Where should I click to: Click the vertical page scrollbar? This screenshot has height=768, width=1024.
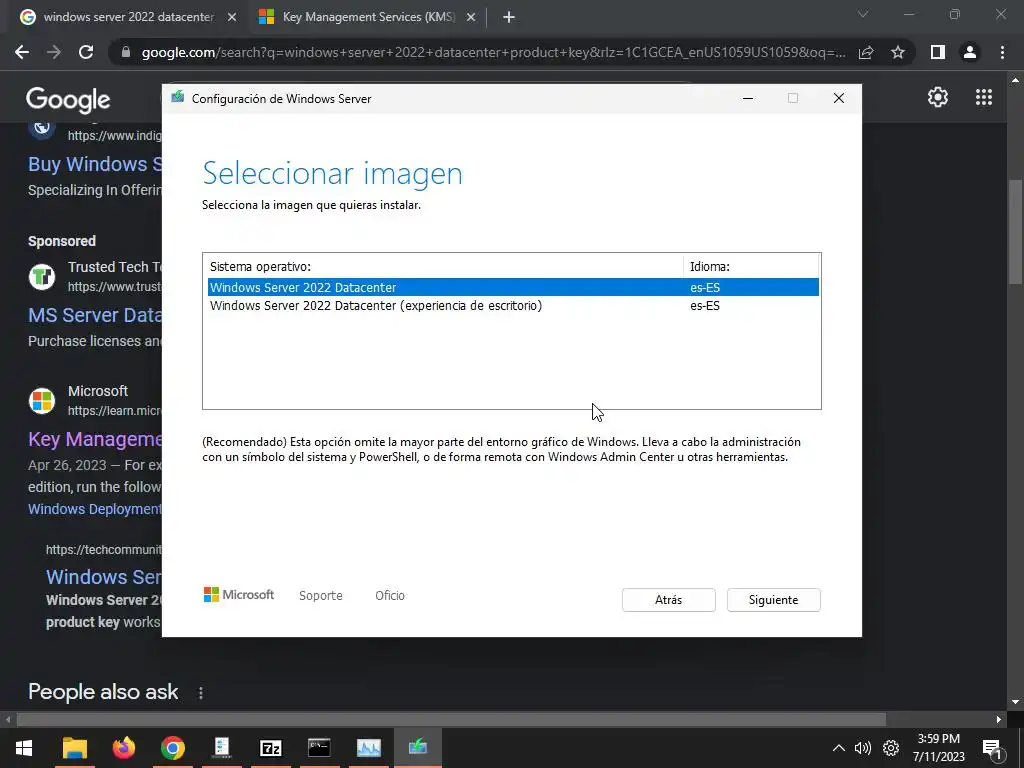(1015, 232)
